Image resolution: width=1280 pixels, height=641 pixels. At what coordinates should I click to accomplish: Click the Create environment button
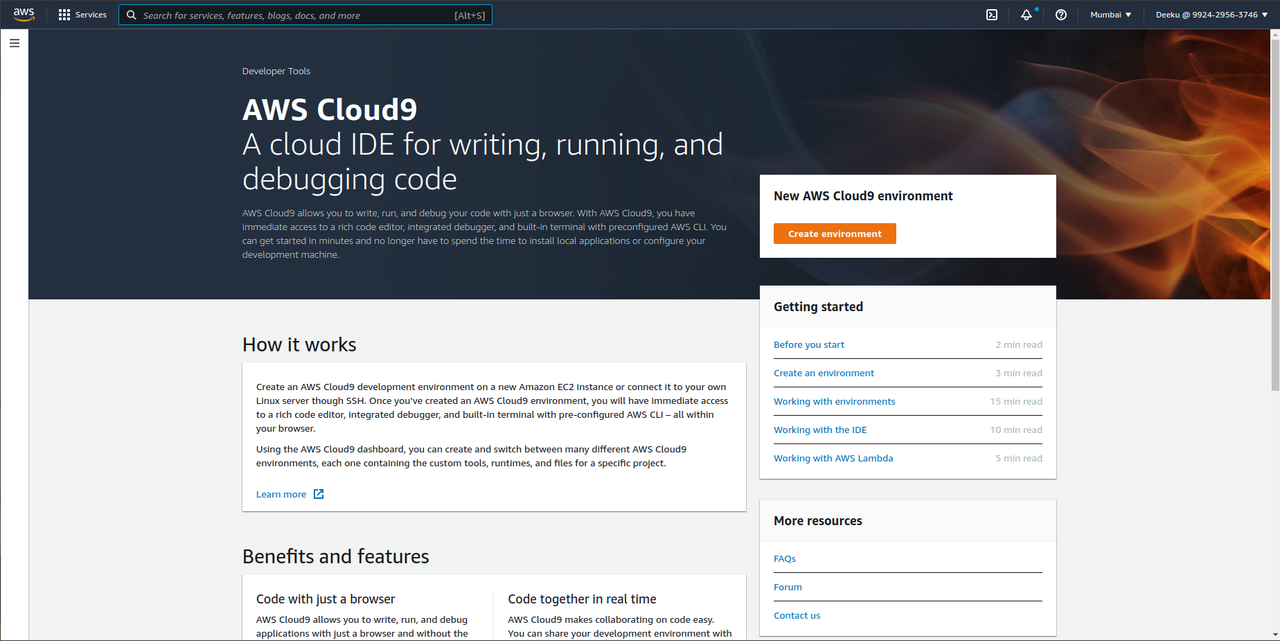click(x=834, y=234)
